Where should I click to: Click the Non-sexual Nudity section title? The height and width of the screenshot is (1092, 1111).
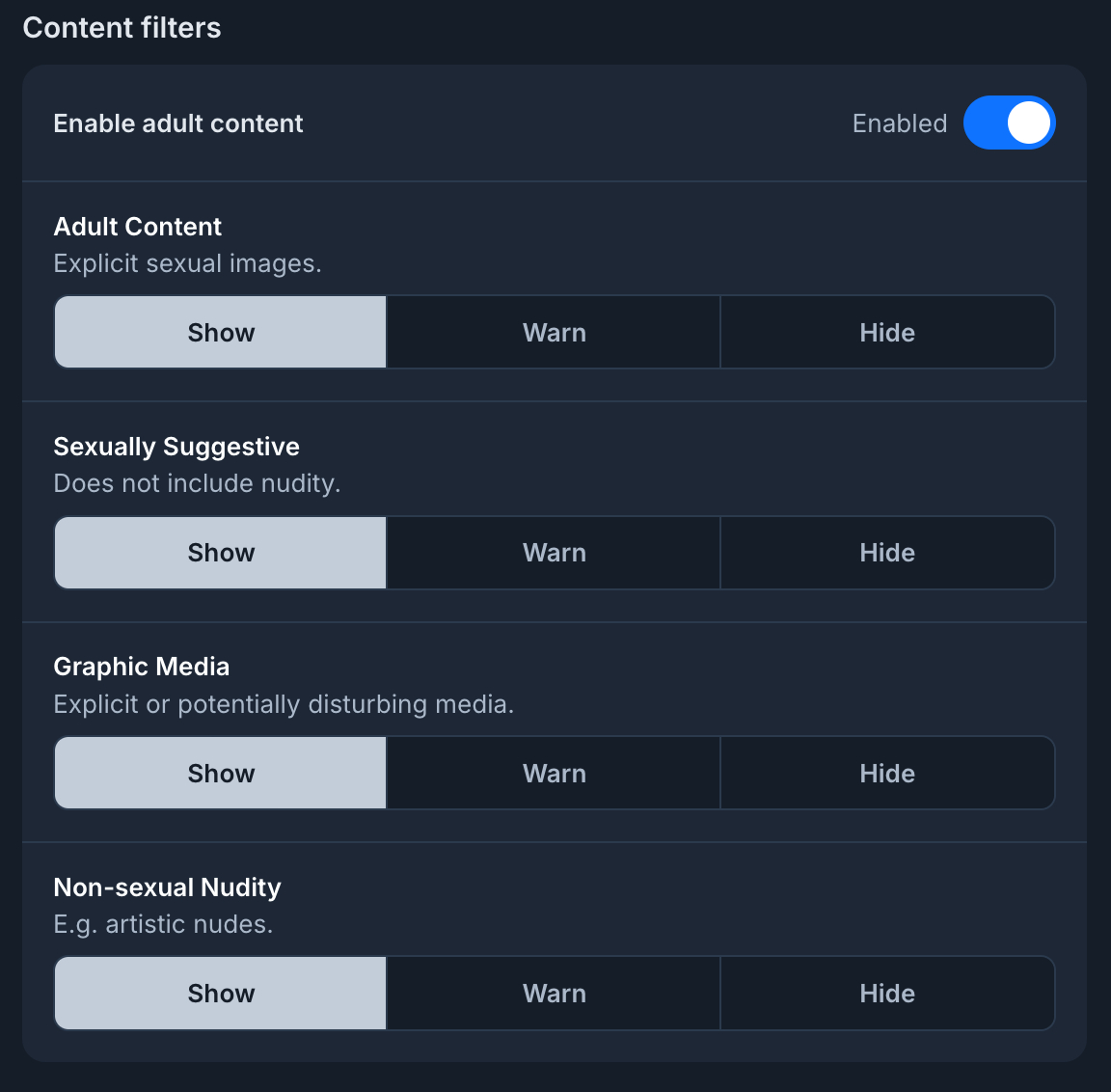point(168,887)
